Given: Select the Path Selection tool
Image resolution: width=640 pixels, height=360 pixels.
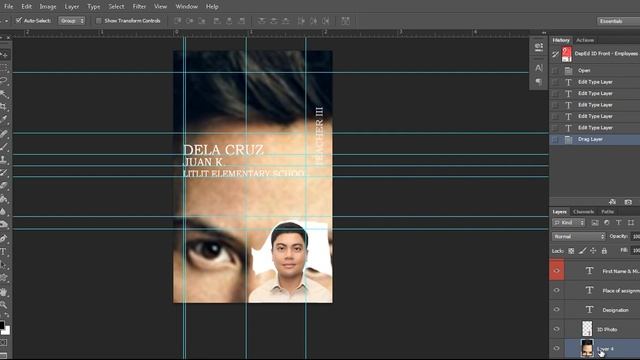Looking at the screenshot, I should click(4, 265).
